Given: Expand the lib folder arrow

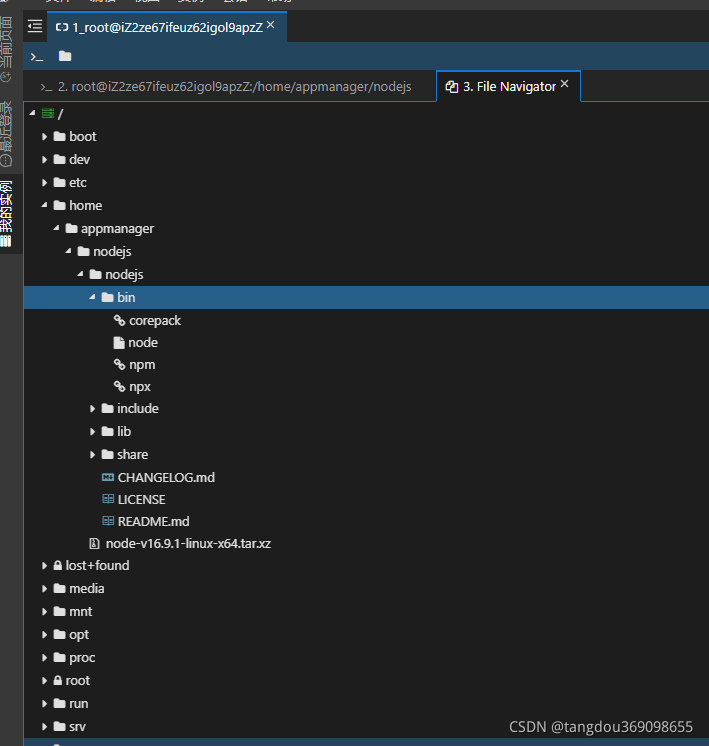Looking at the screenshot, I should click(x=92, y=432).
